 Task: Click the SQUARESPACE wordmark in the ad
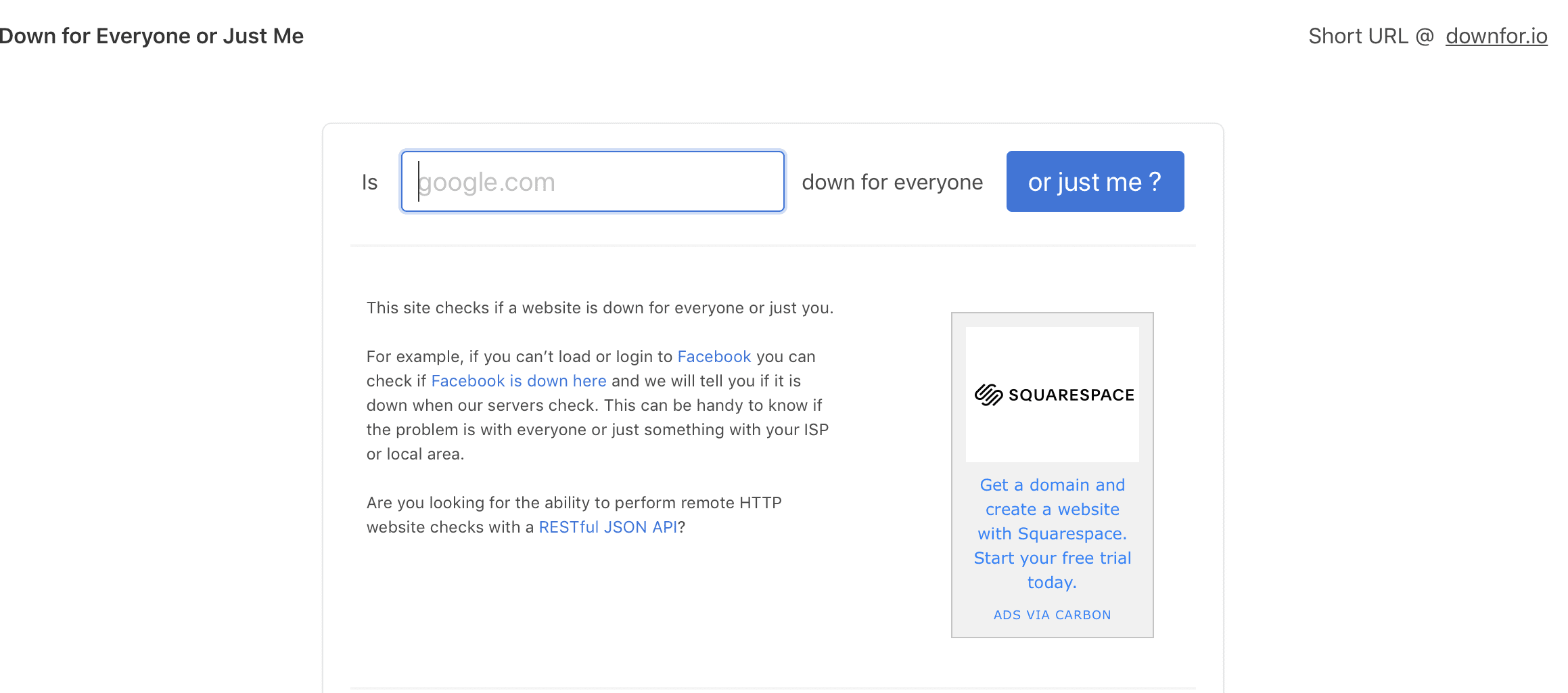coord(1071,395)
